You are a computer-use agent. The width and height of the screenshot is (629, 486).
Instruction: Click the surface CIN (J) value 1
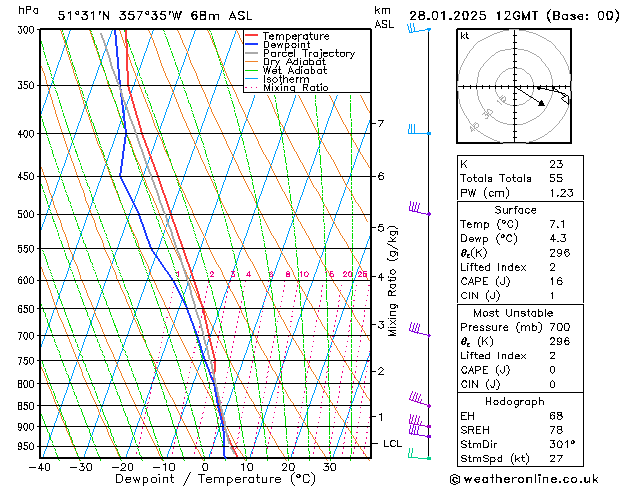(x=552, y=296)
